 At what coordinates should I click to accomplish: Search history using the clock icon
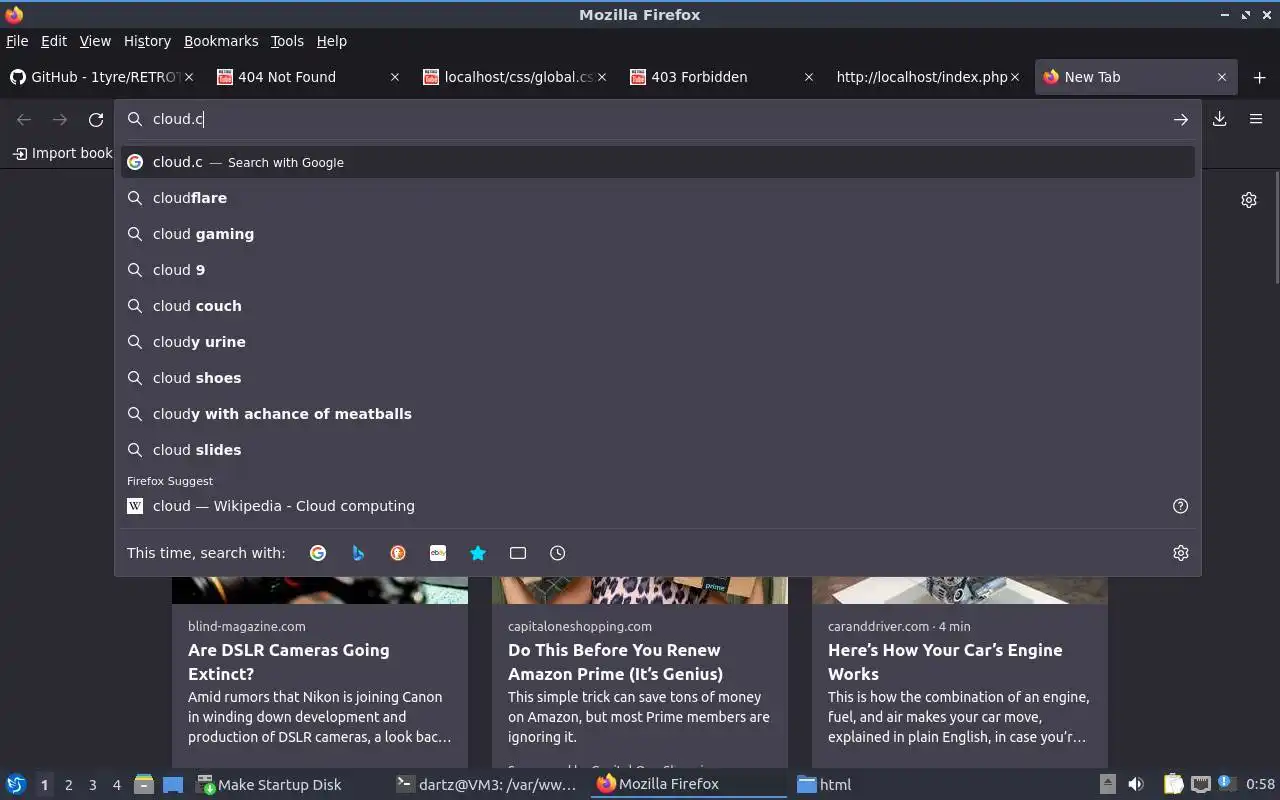coord(558,553)
